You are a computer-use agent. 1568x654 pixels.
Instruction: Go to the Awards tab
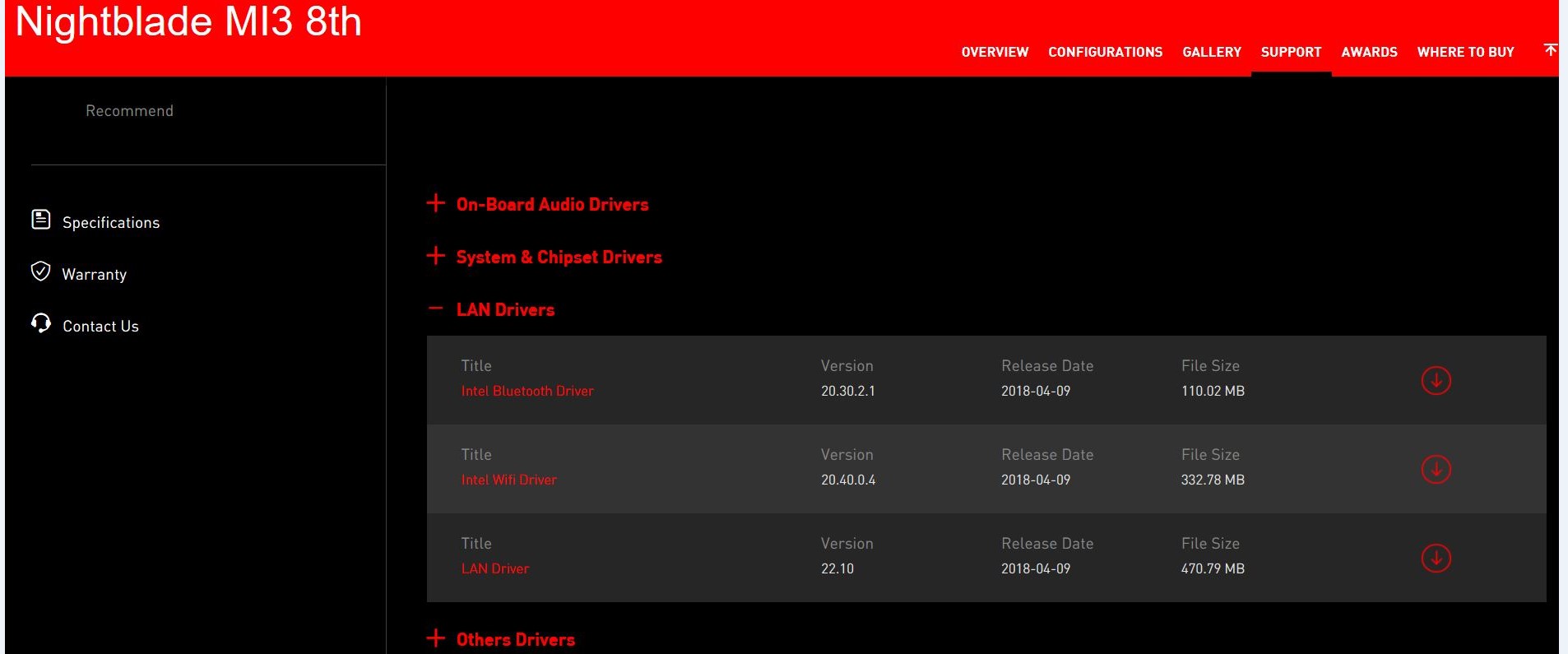point(1369,52)
